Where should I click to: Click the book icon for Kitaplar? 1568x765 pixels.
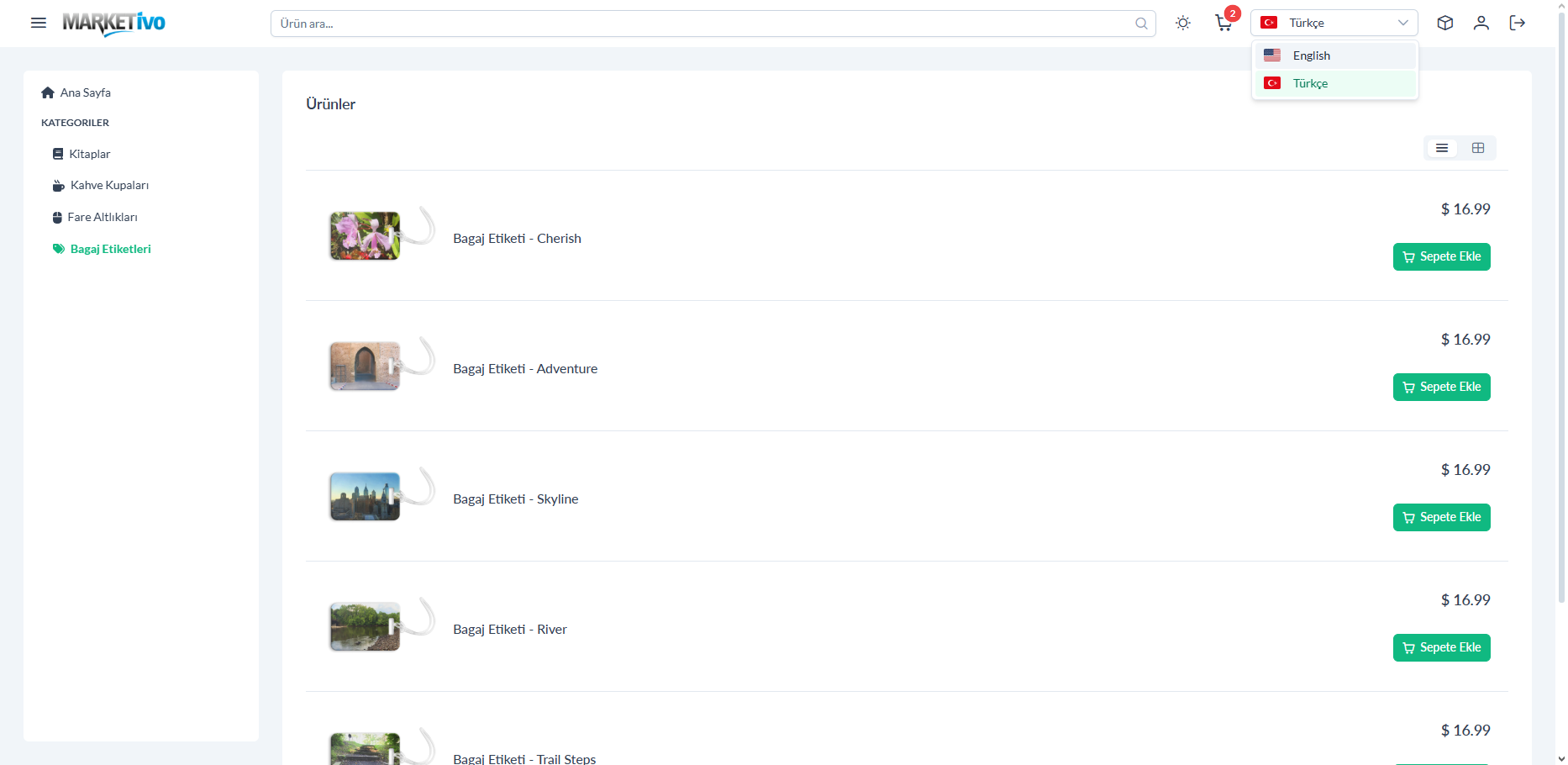(58, 154)
